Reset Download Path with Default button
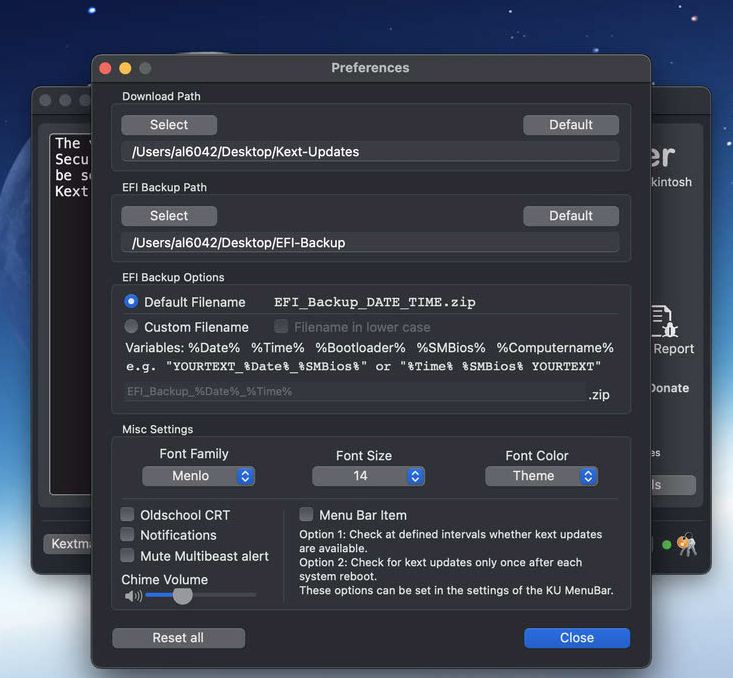 pos(571,125)
